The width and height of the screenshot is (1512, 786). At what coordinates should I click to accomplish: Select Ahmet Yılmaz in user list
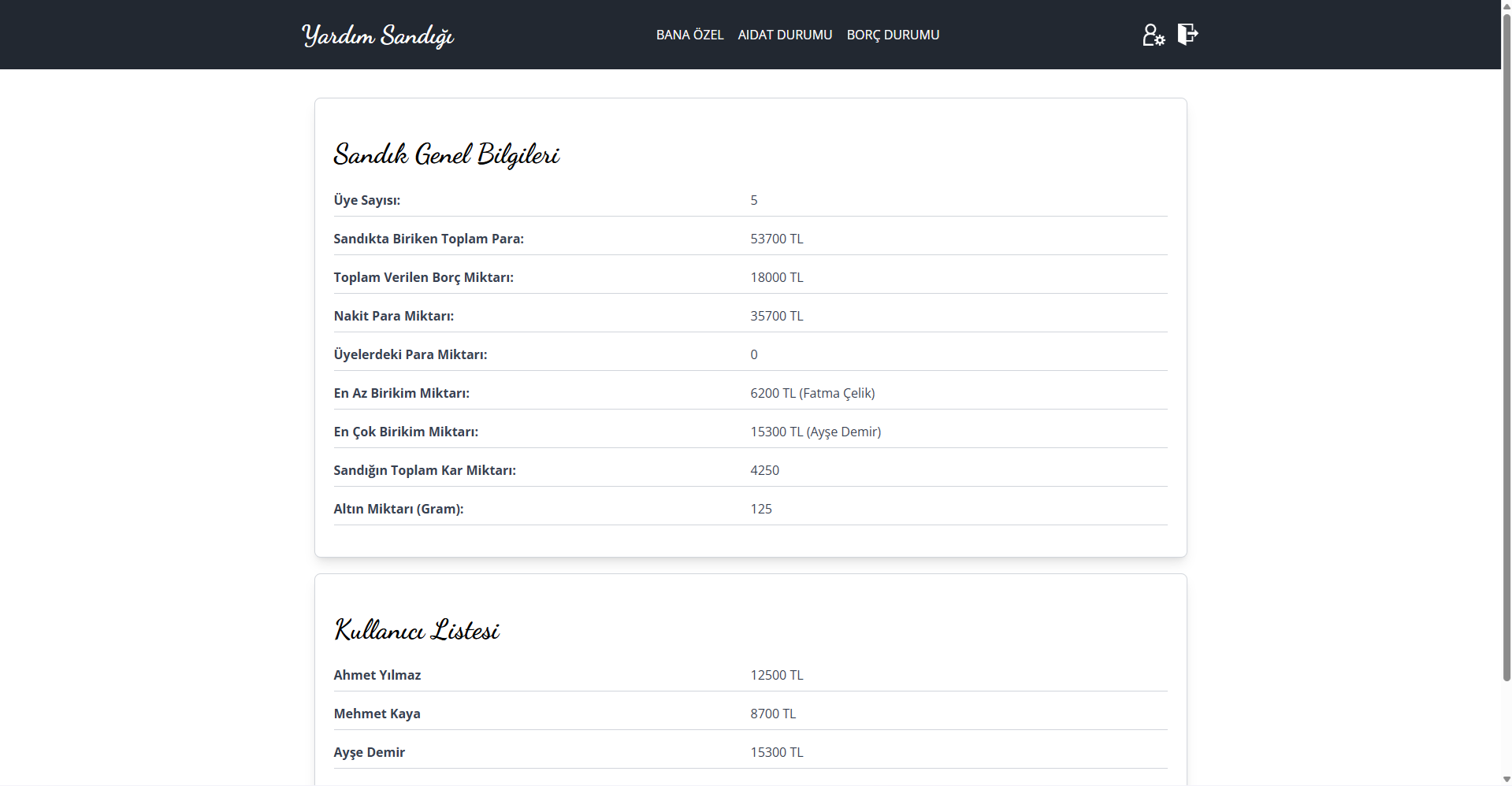coord(377,675)
